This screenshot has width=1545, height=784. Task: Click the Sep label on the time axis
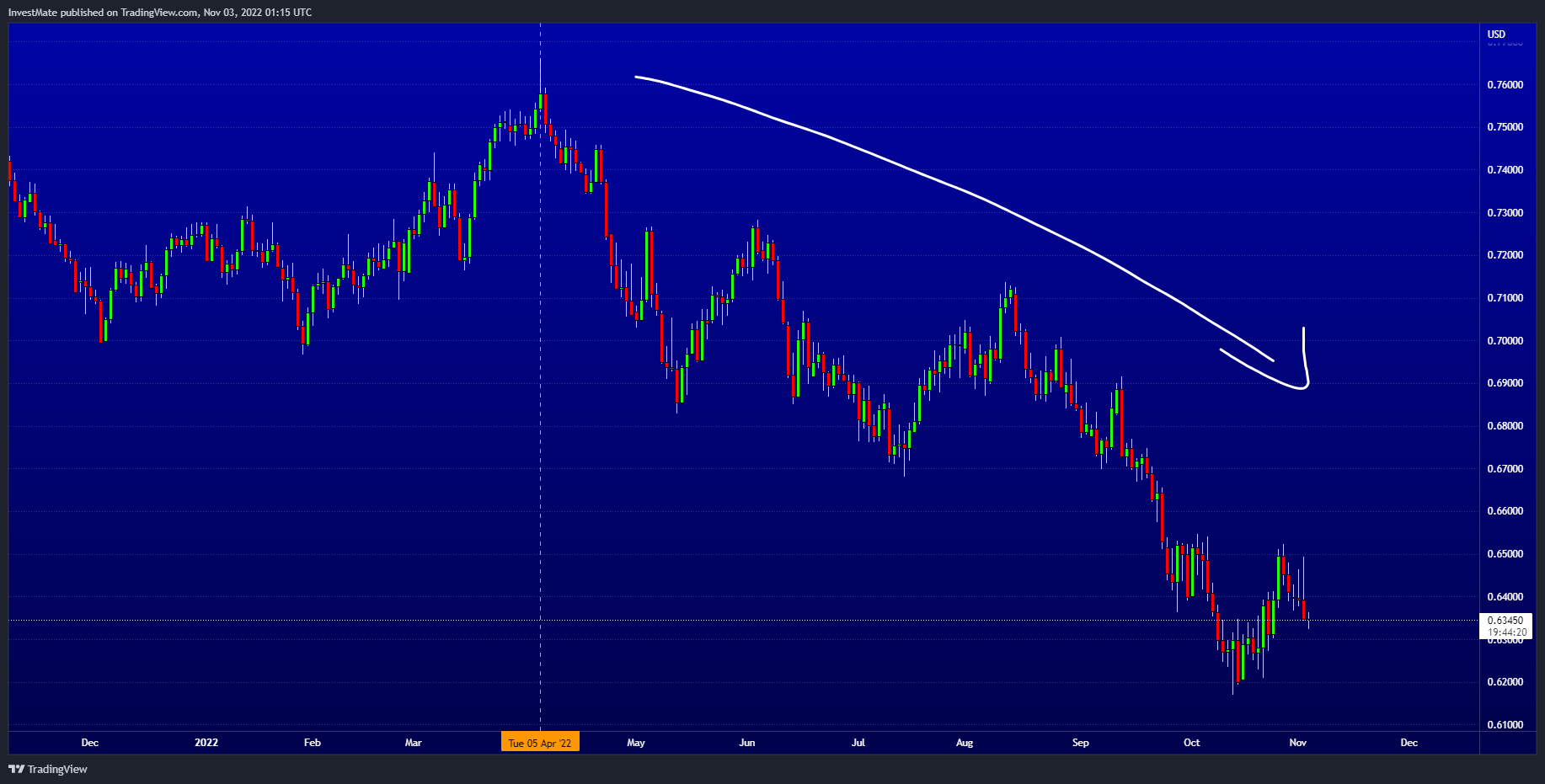click(1081, 743)
